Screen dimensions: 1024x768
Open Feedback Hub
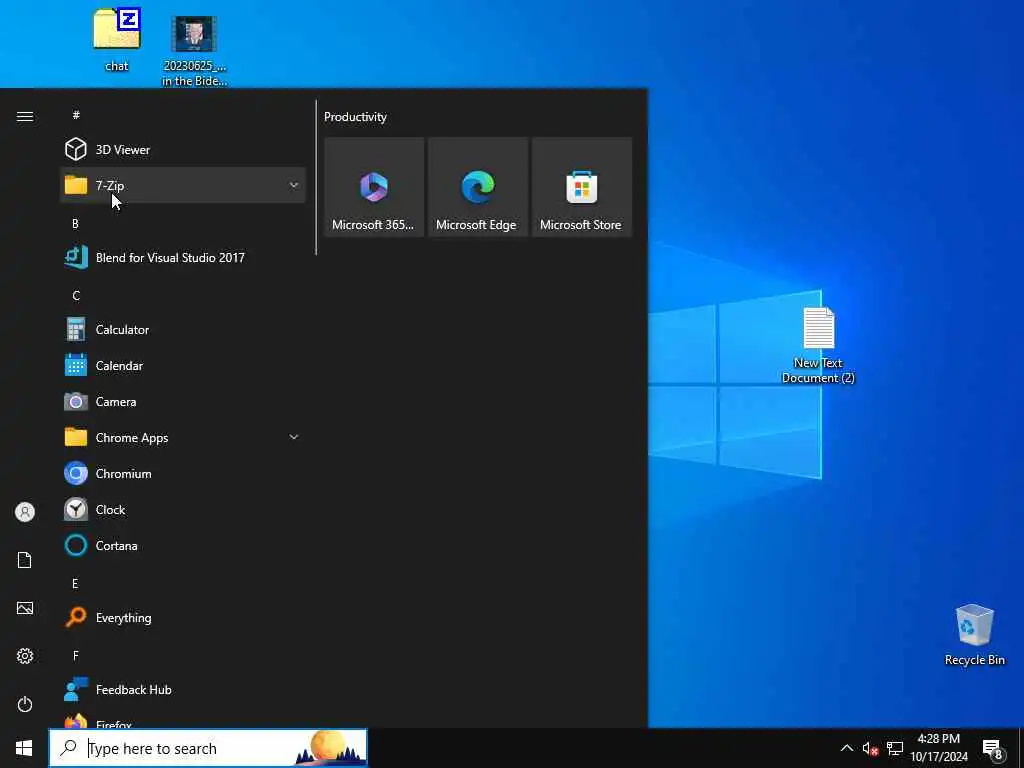pos(182,689)
